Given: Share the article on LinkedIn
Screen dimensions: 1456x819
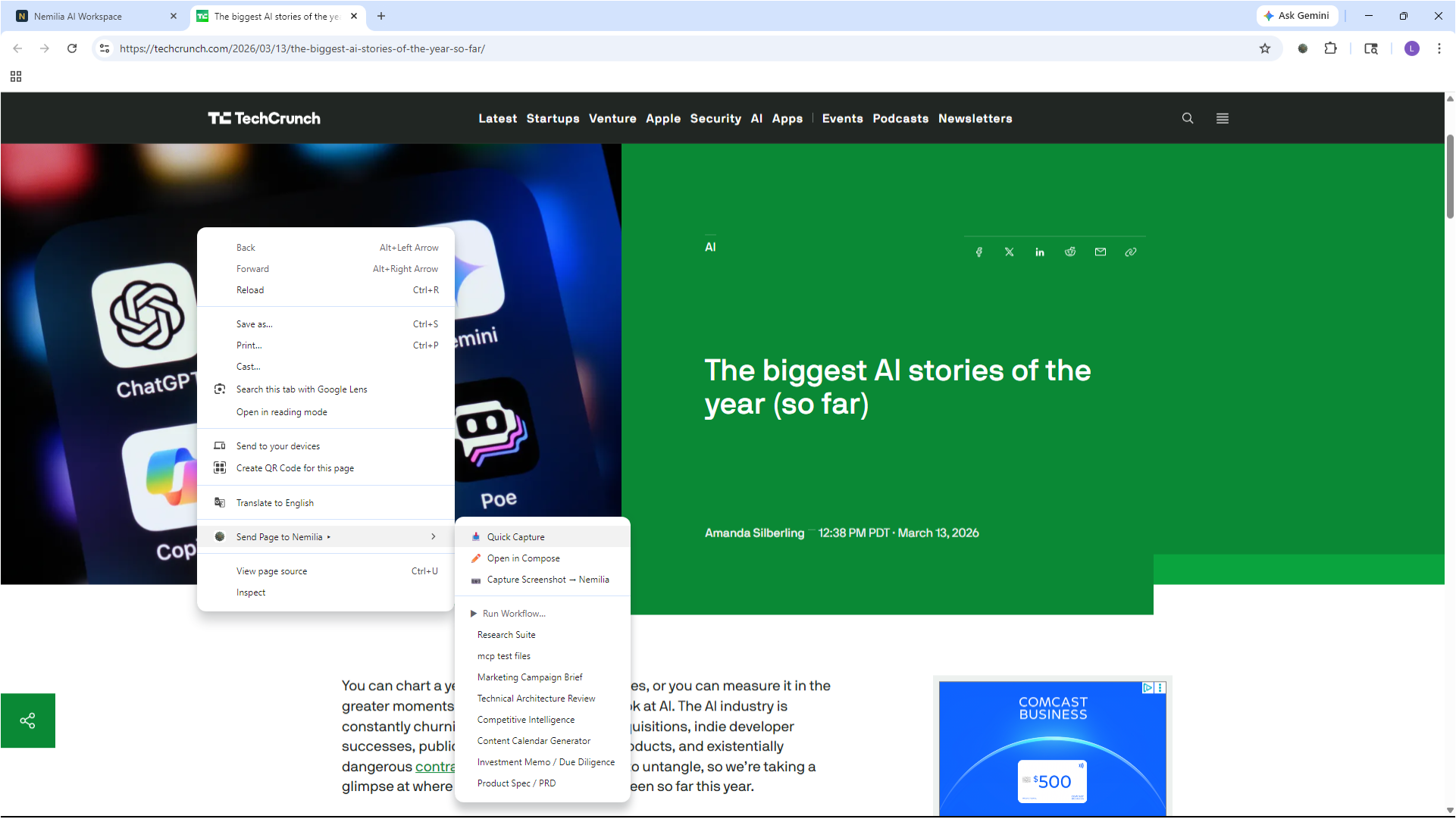Looking at the screenshot, I should pos(1039,251).
